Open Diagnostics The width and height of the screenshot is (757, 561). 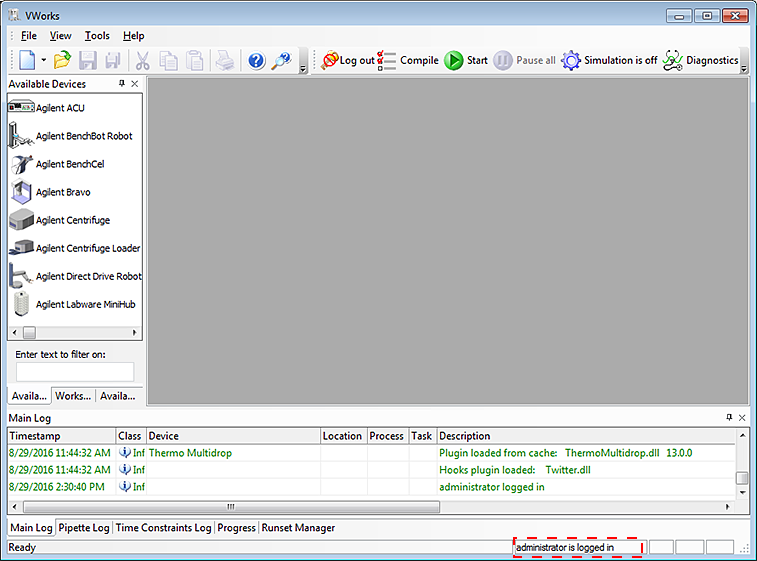point(700,60)
